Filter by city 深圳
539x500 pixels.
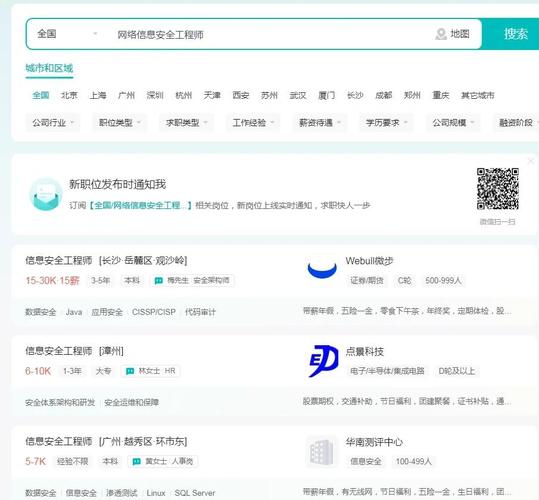(155, 95)
